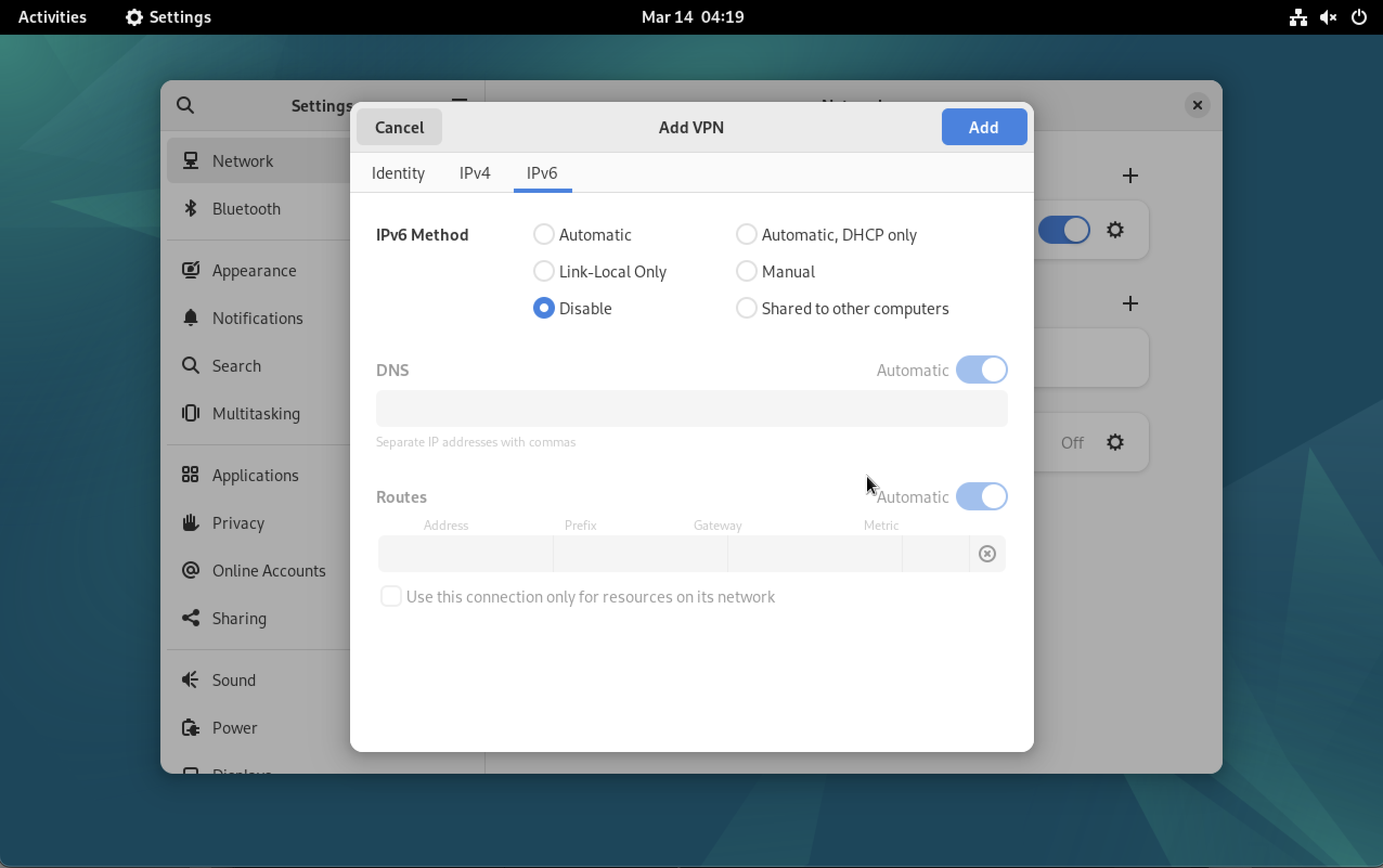Open the Search panel in the sidebar
This screenshot has height=868, width=1383.
[x=258, y=366]
